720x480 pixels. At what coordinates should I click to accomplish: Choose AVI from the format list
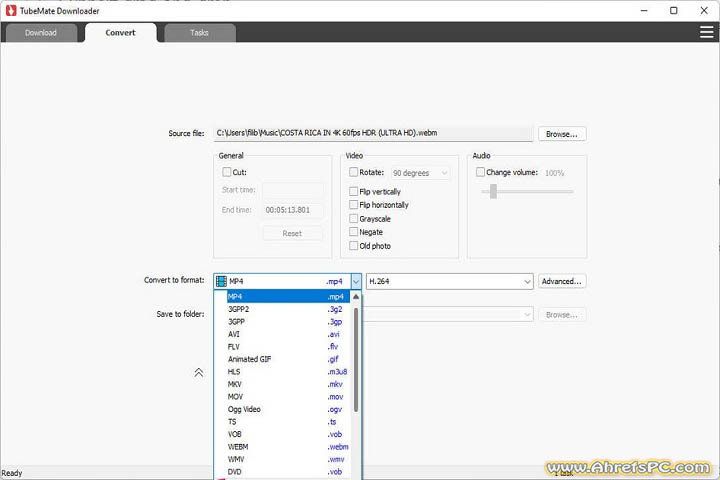[288, 334]
